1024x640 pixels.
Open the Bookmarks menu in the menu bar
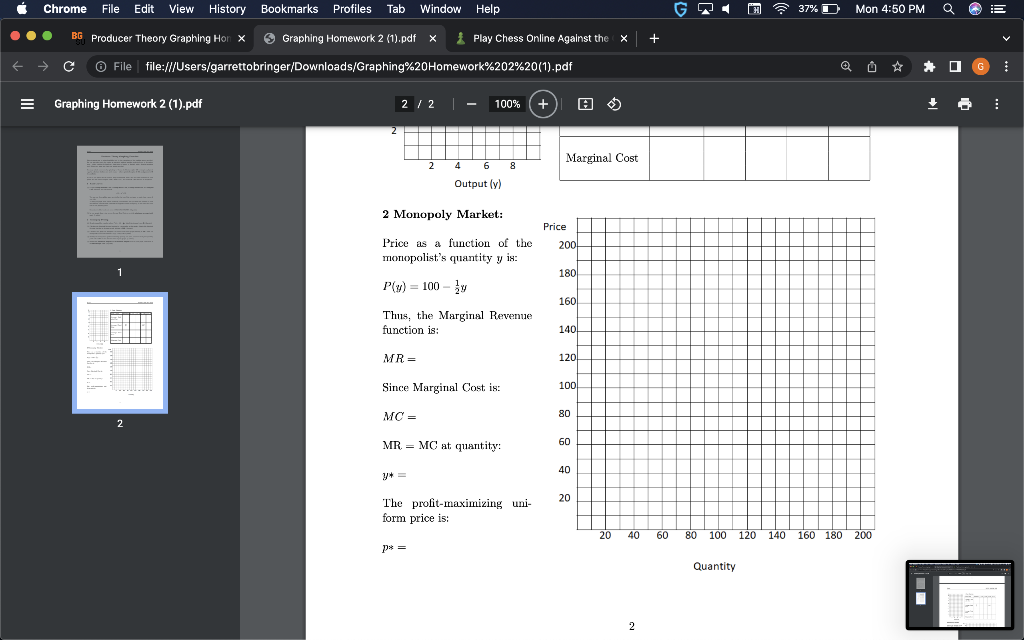[x=289, y=9]
